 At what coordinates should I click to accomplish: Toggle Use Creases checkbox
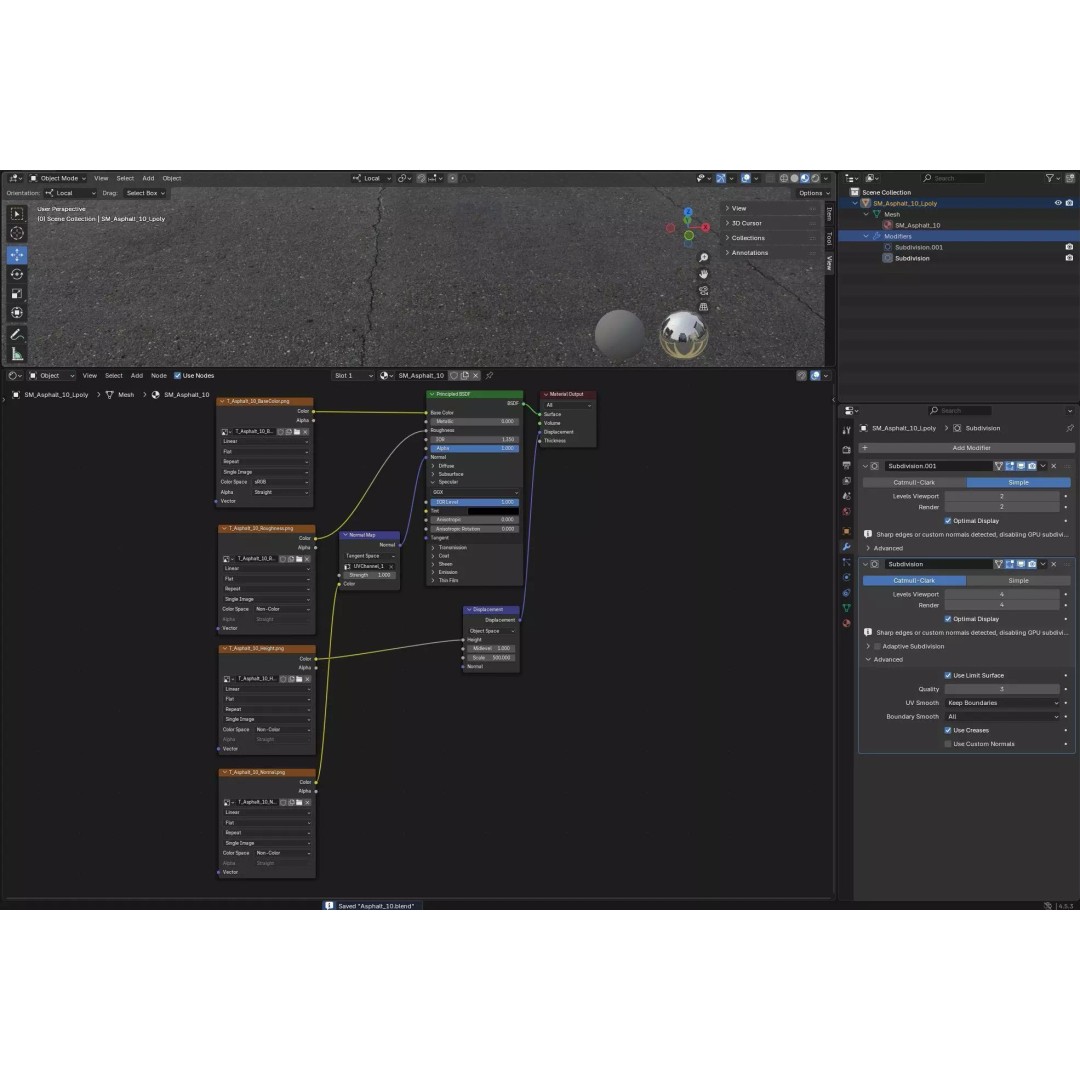click(948, 731)
